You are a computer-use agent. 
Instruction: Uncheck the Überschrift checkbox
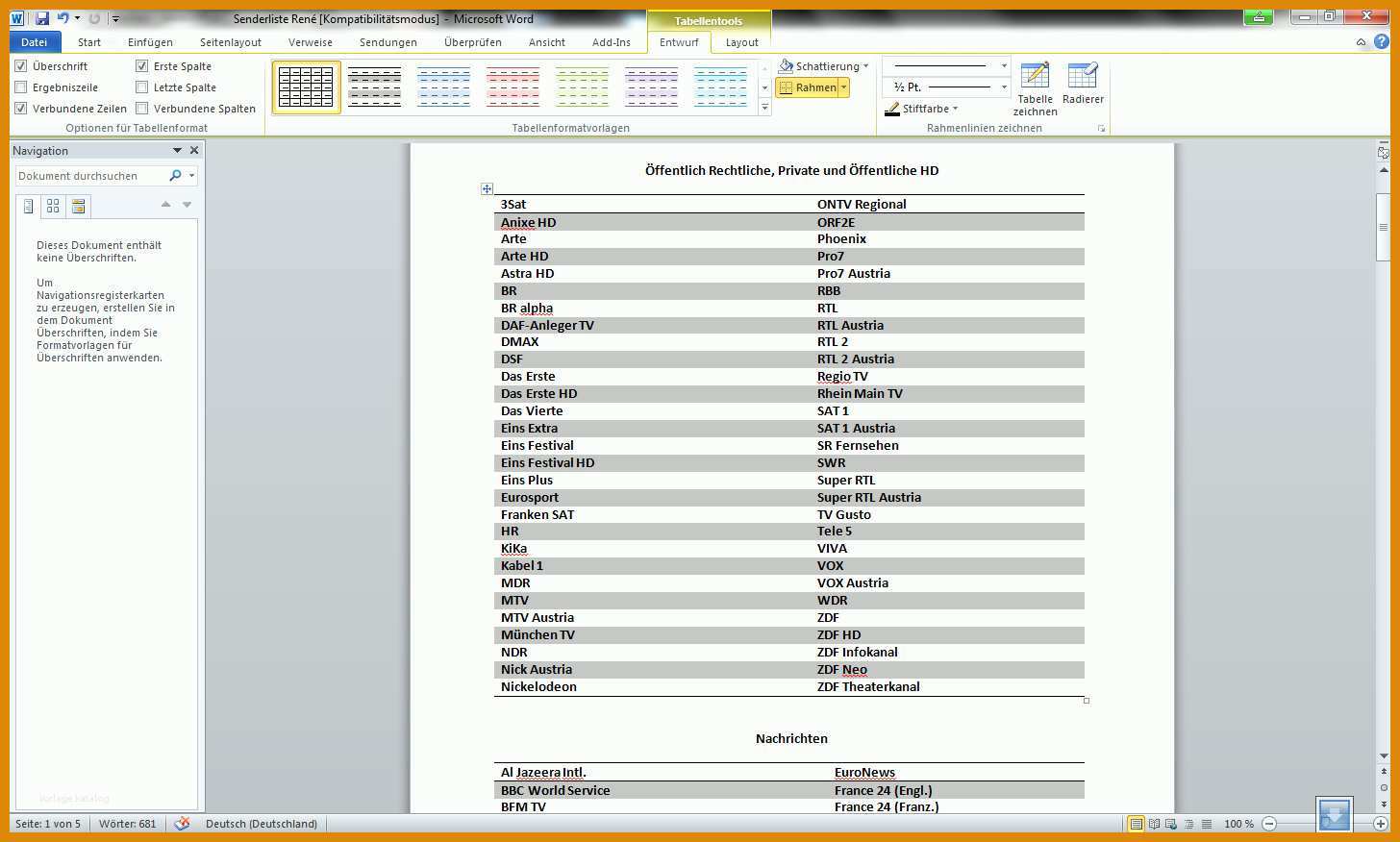(21, 66)
